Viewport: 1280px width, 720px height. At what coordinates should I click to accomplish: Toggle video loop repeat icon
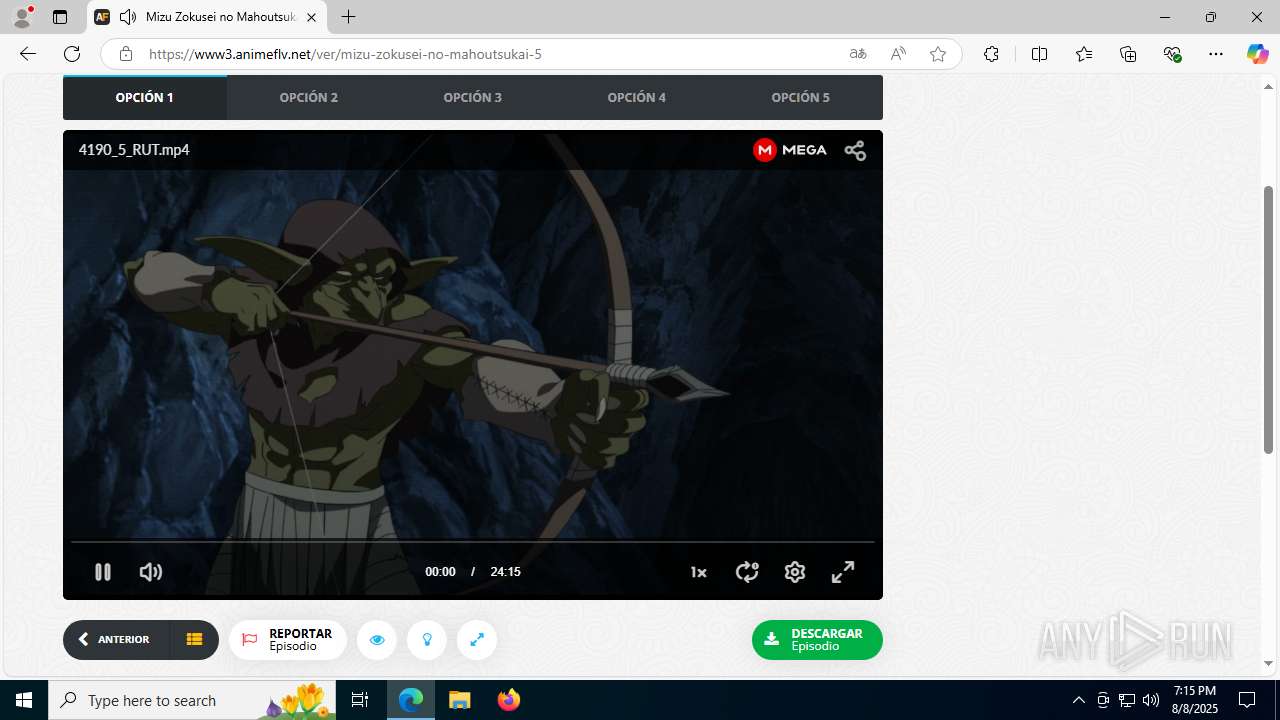pyautogui.click(x=747, y=572)
